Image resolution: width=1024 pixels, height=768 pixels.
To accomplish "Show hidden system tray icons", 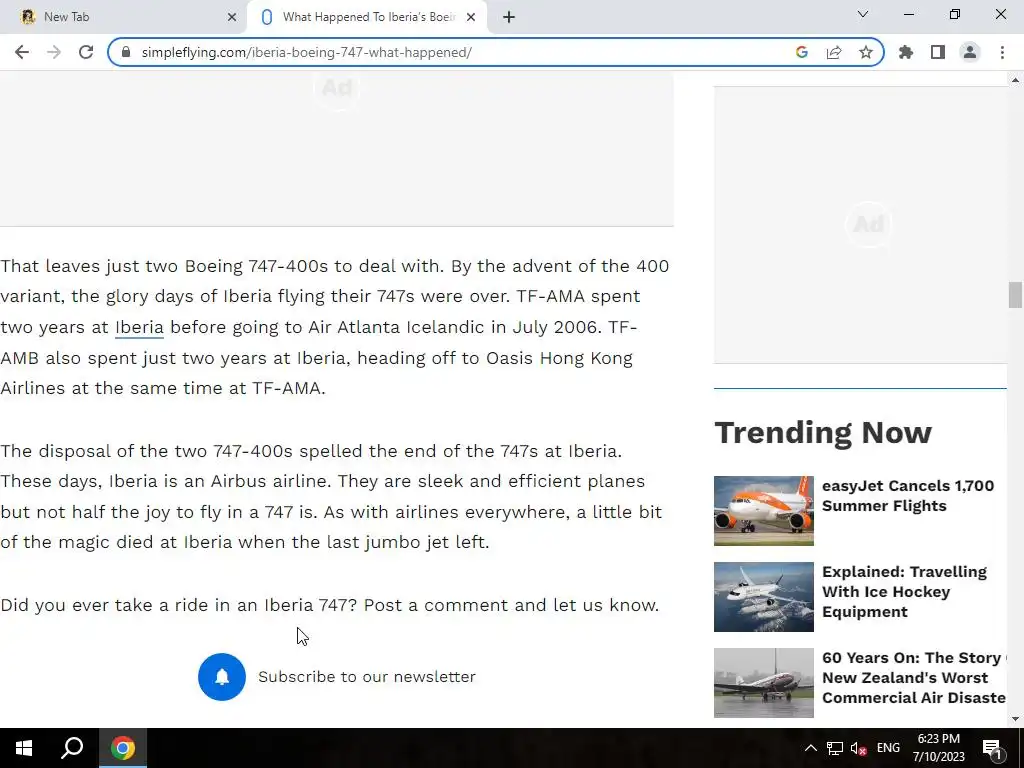I will pyautogui.click(x=810, y=748).
